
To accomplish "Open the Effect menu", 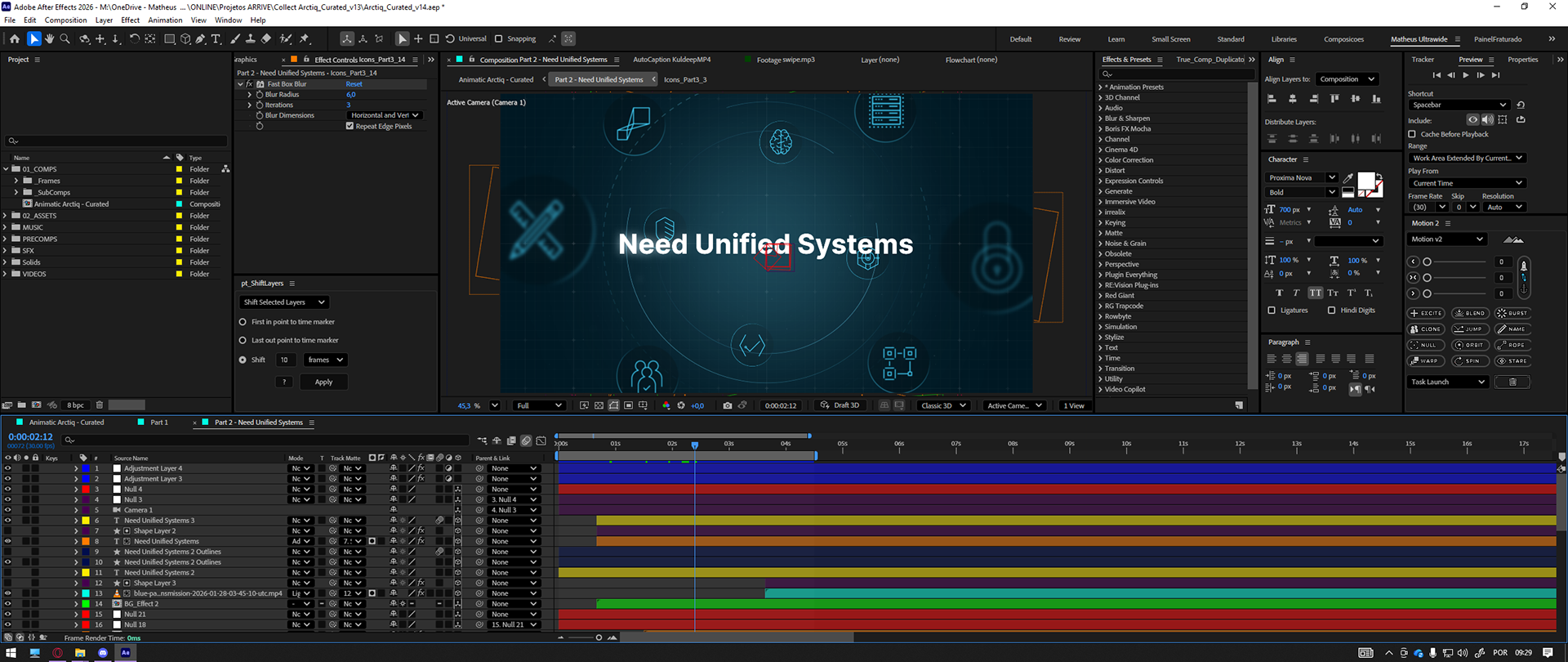I will [131, 20].
